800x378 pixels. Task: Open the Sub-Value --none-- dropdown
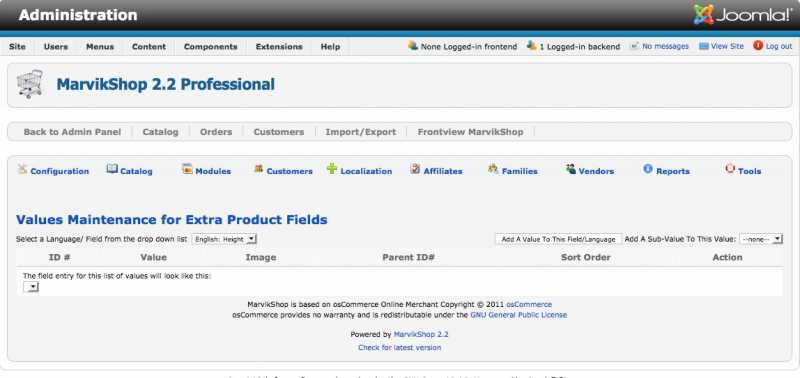pos(761,239)
